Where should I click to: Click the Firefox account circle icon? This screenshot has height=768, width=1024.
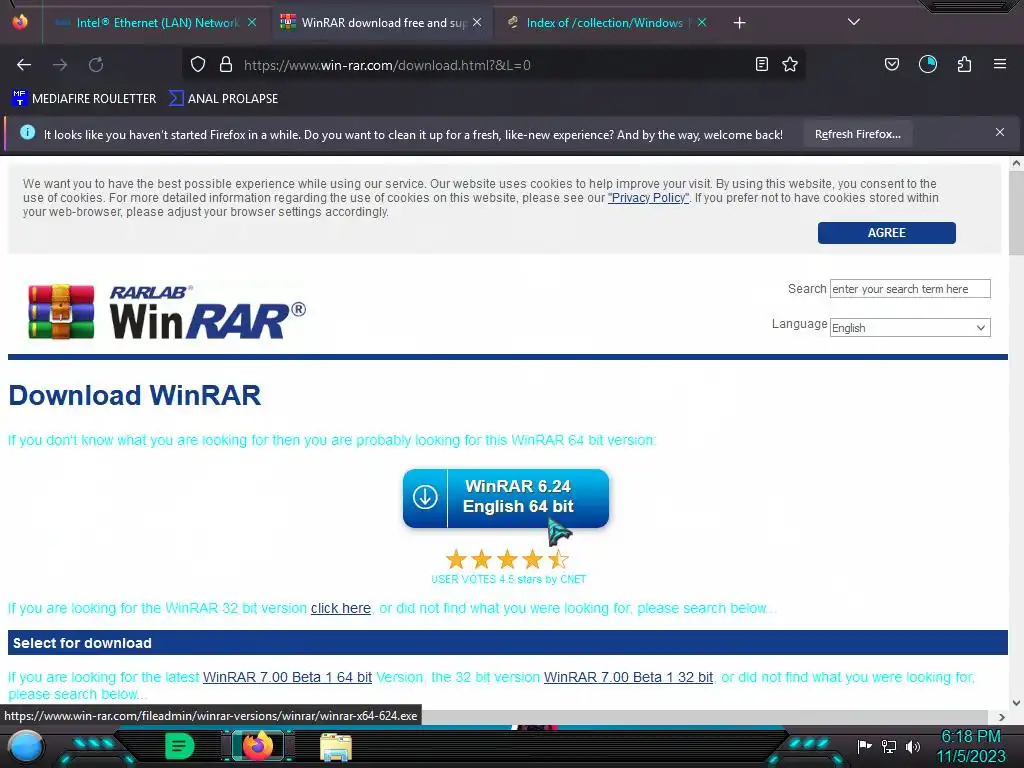(x=927, y=64)
